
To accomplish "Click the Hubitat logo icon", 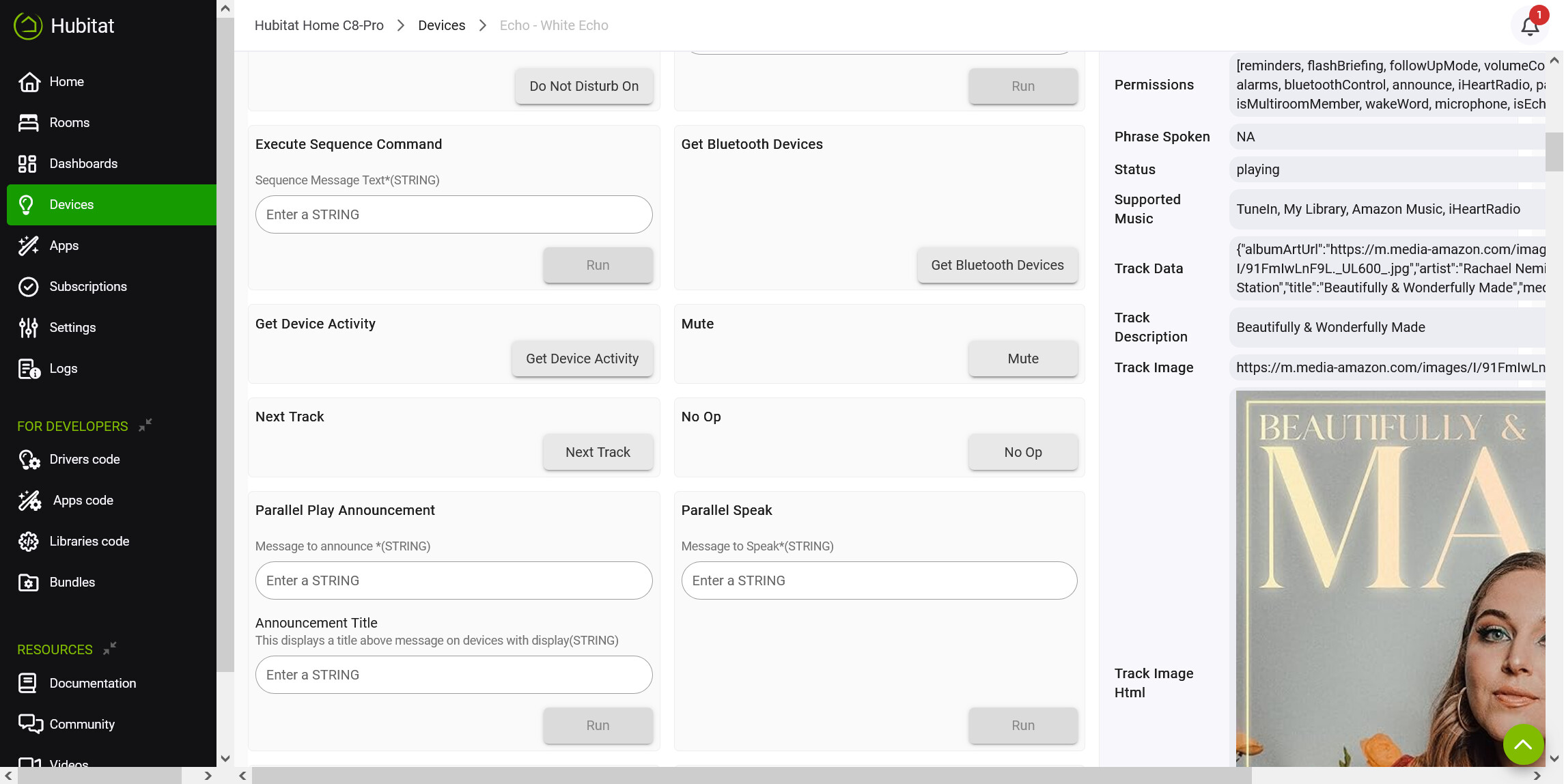I will [x=28, y=26].
